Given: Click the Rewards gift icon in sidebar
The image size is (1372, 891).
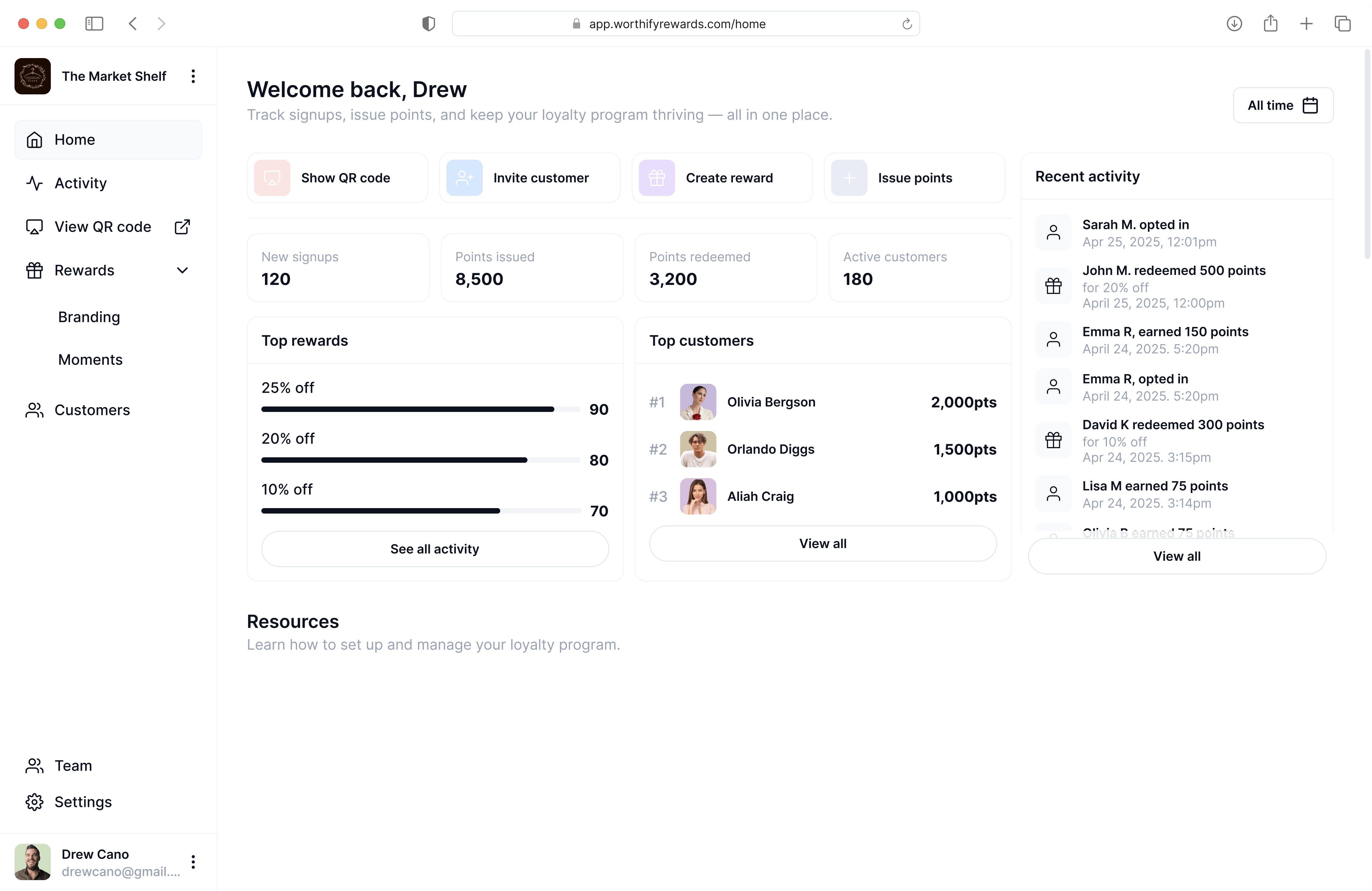Looking at the screenshot, I should (34, 270).
